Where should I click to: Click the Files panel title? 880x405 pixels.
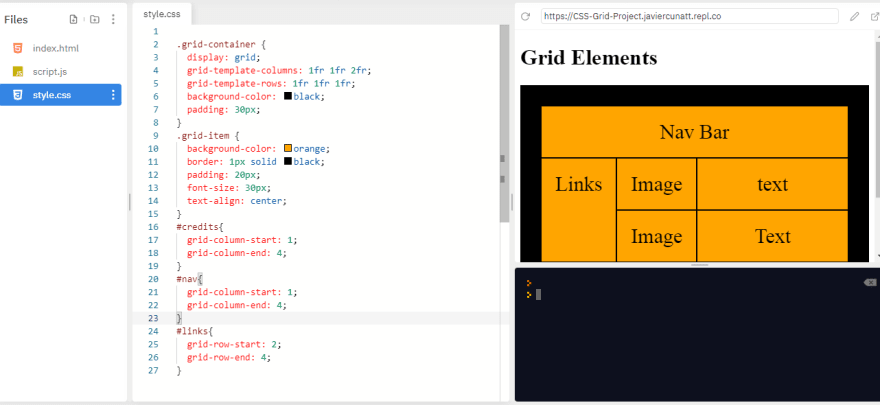point(16,20)
